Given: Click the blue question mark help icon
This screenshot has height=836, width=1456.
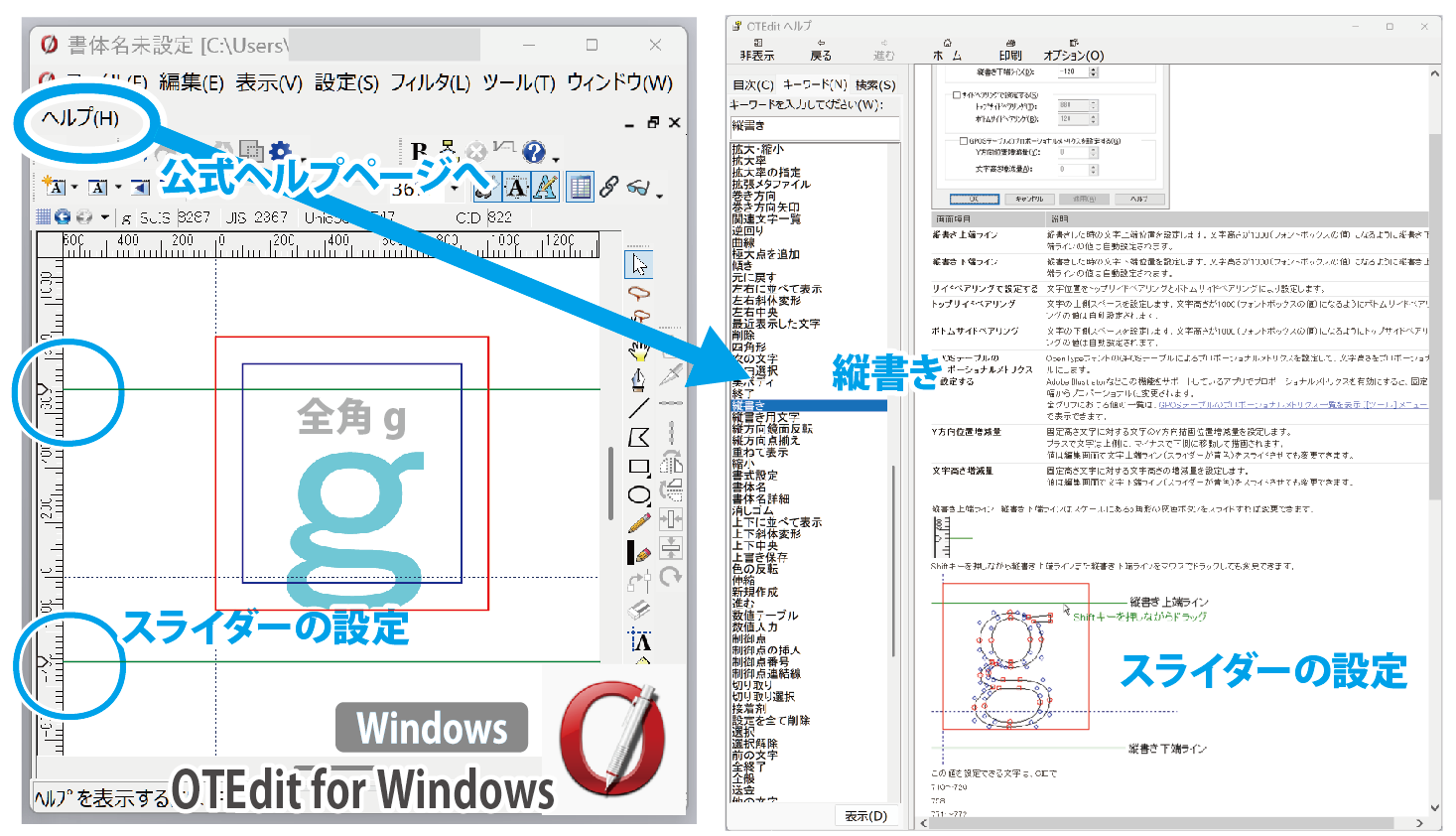Looking at the screenshot, I should [534, 152].
